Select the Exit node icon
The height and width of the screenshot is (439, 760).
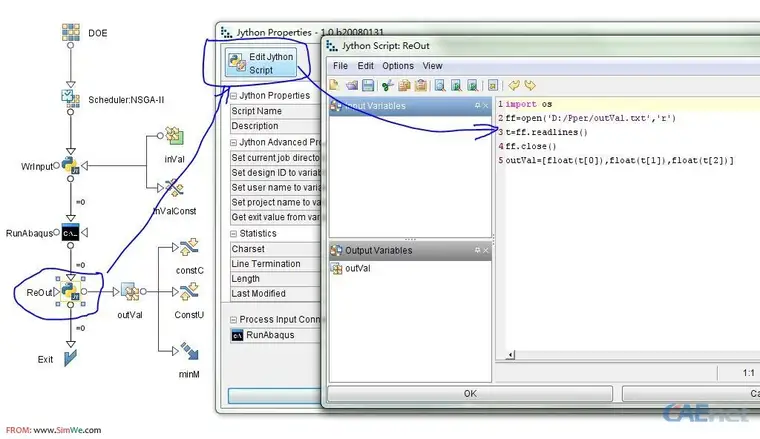coord(71,357)
